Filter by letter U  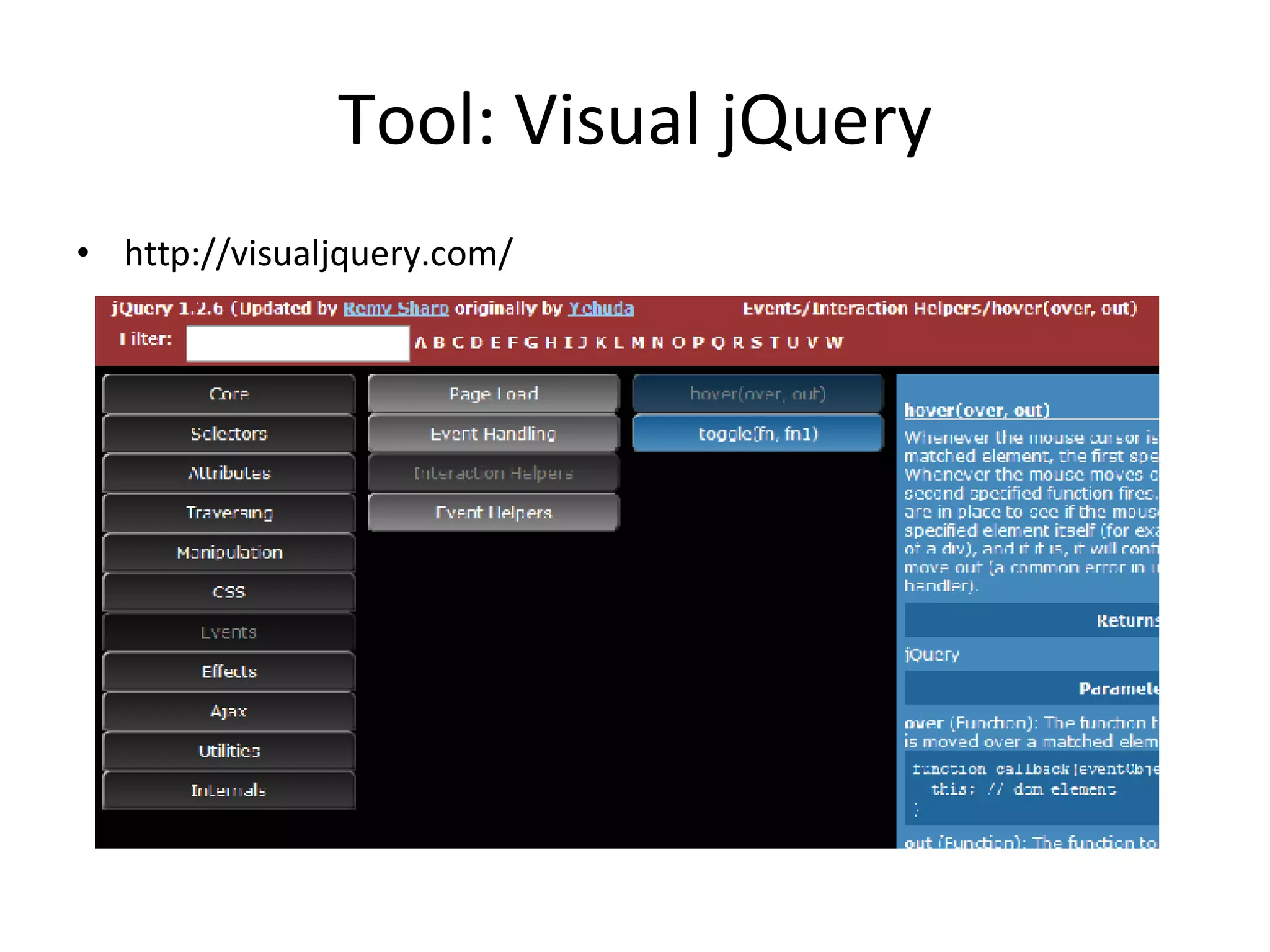[793, 343]
